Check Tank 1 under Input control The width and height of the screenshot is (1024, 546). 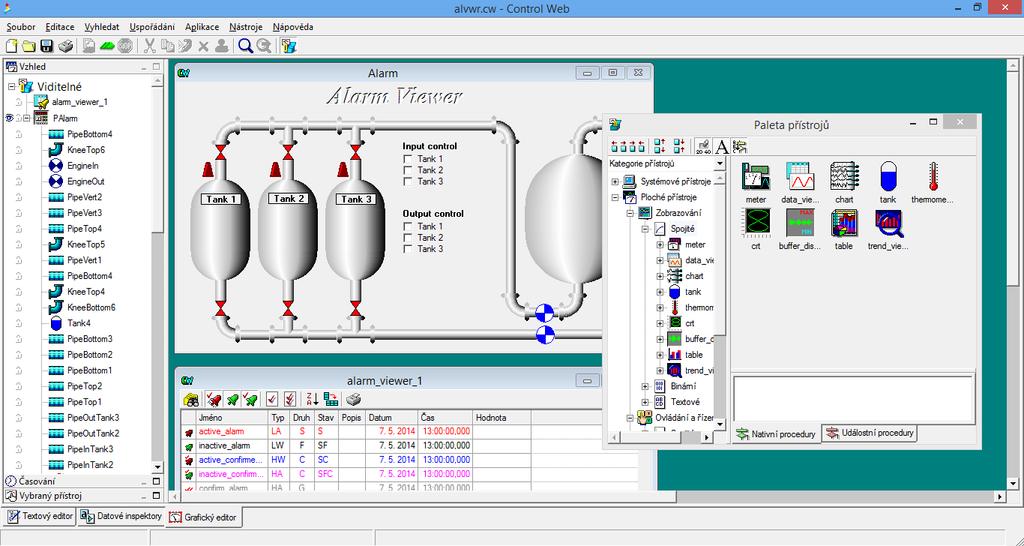click(x=408, y=159)
